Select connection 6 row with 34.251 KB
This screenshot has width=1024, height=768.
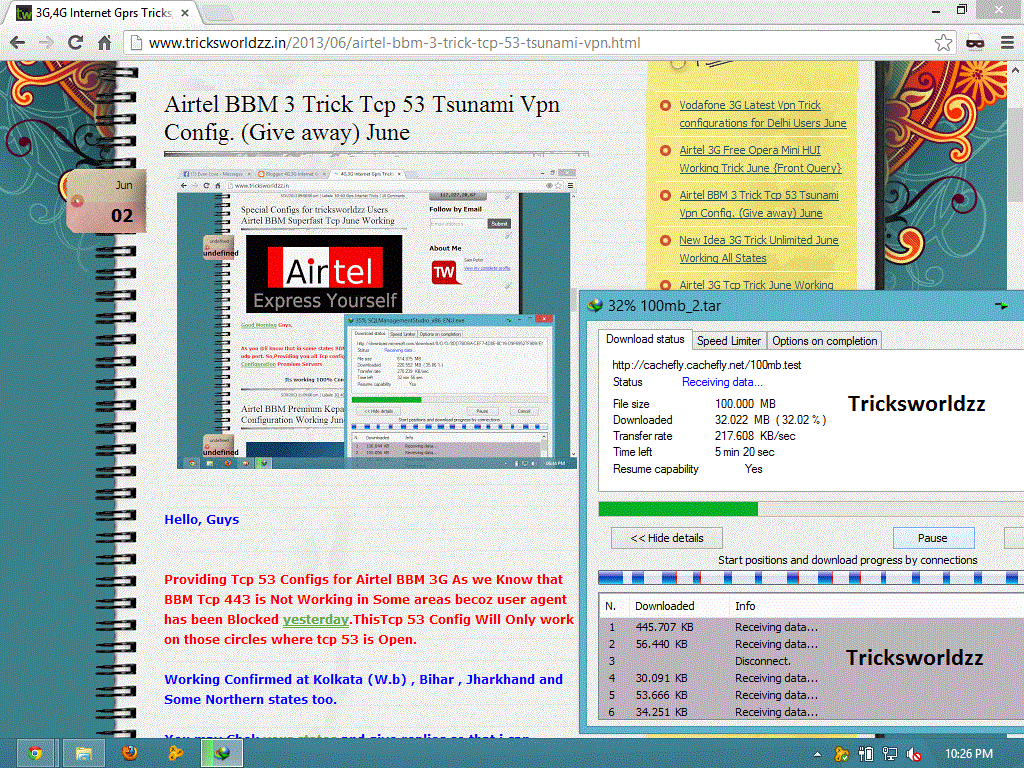pos(811,712)
